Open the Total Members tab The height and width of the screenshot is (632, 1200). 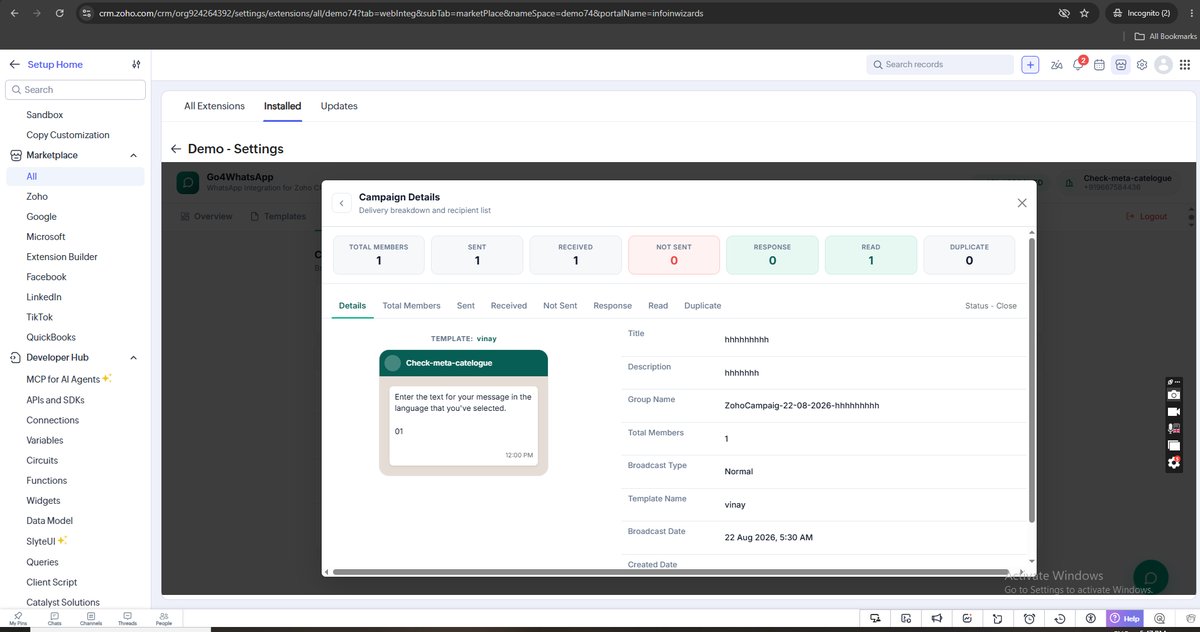click(x=411, y=306)
